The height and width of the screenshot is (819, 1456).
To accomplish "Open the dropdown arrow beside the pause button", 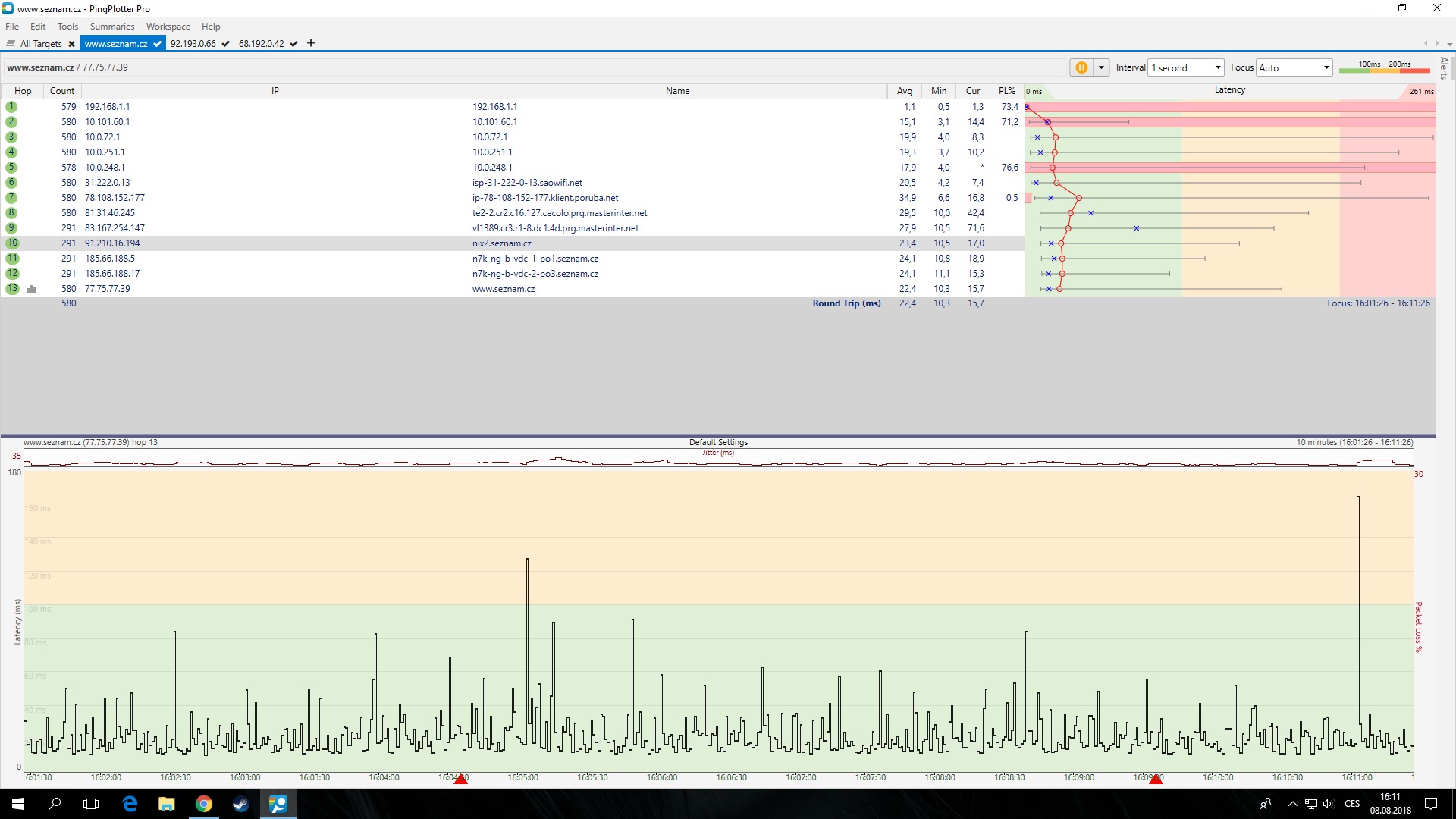I will pos(1101,67).
